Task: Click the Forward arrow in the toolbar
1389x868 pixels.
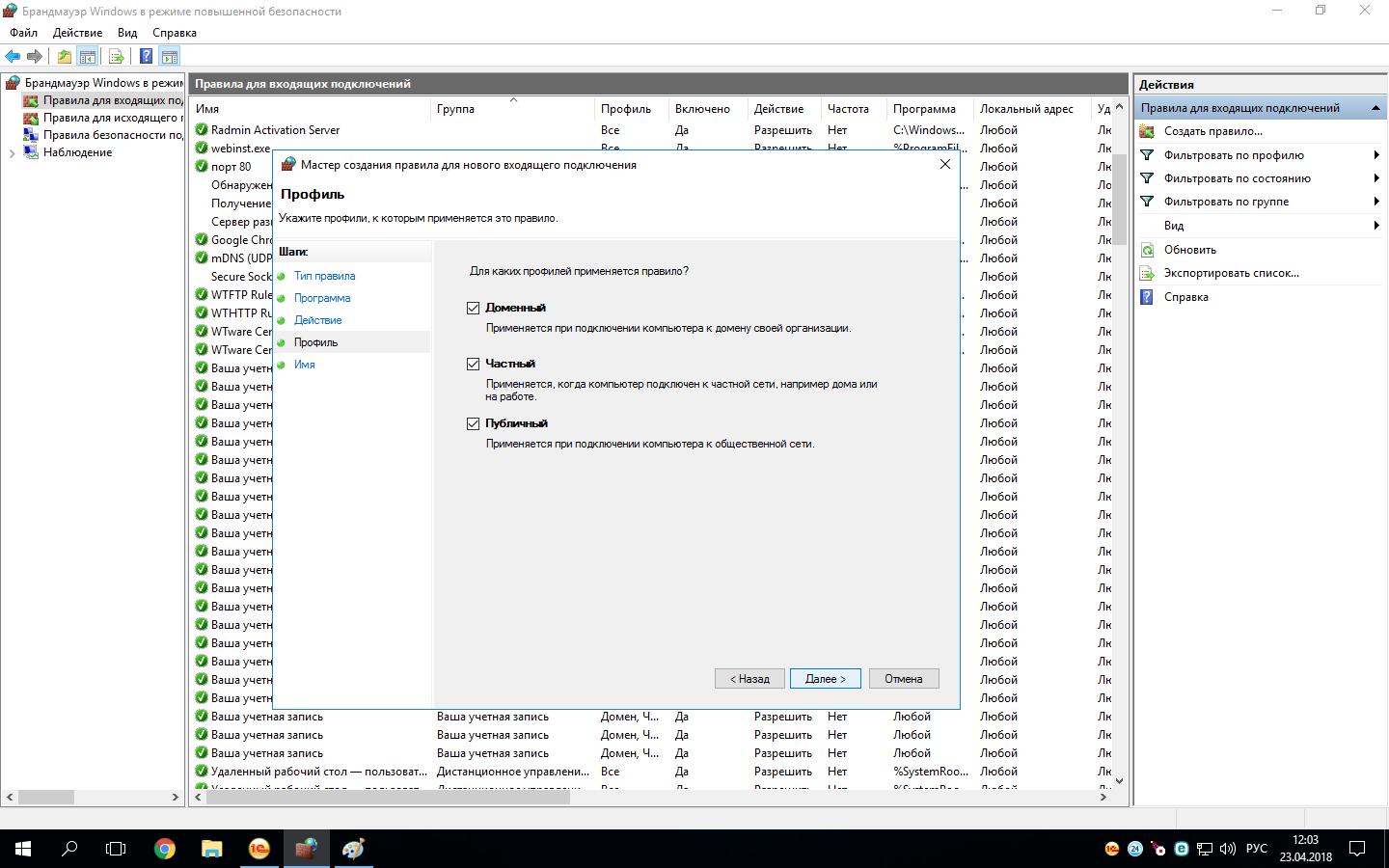Action: point(35,56)
